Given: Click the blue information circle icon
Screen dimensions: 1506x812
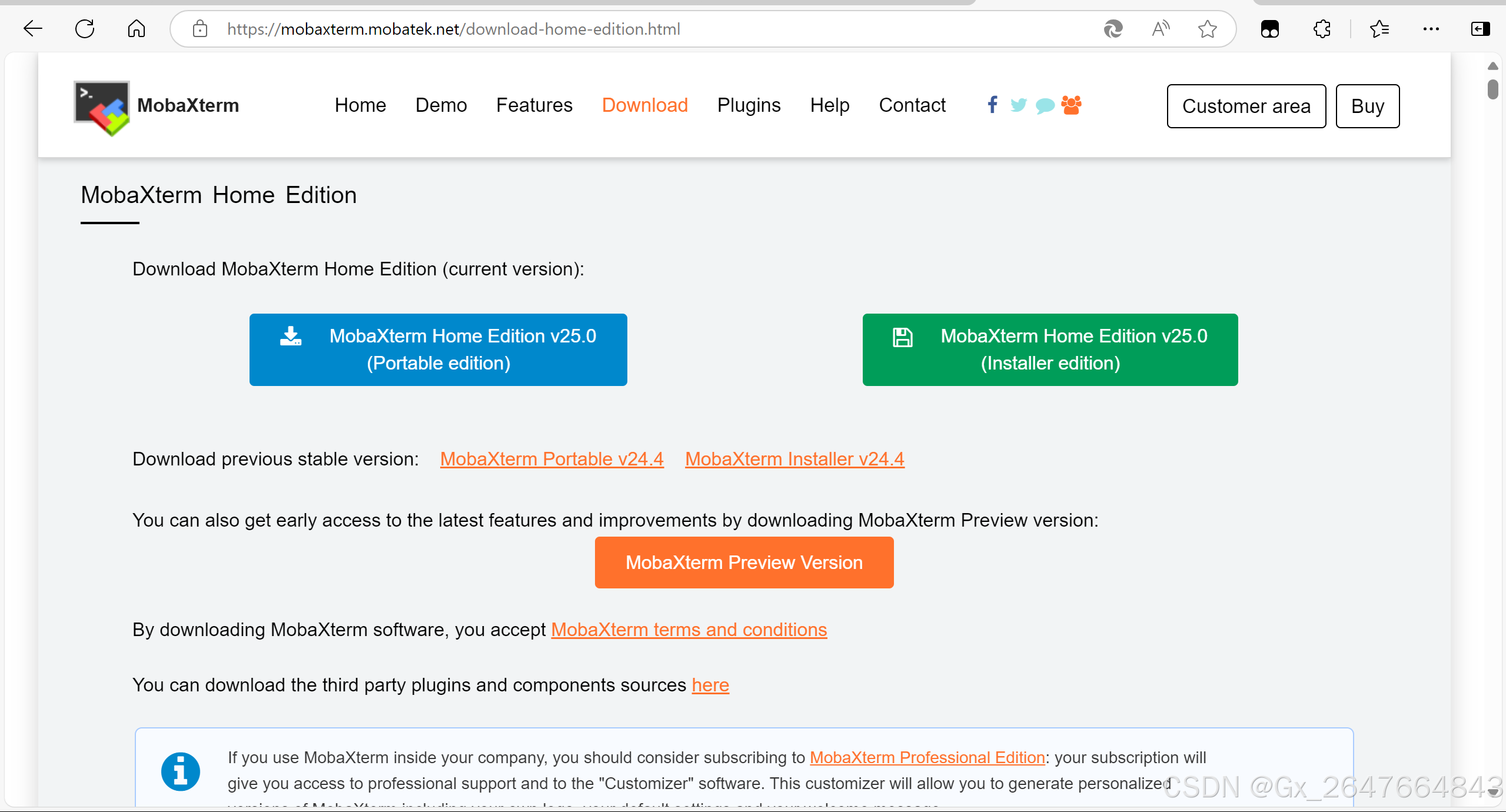Looking at the screenshot, I should point(180,771).
